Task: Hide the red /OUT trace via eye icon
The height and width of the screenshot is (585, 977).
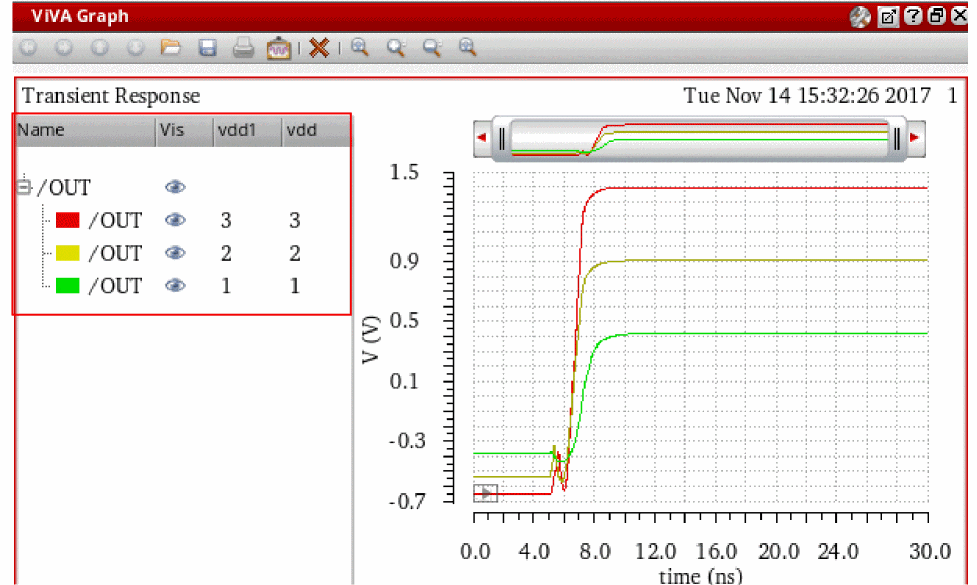Action: click(176, 221)
